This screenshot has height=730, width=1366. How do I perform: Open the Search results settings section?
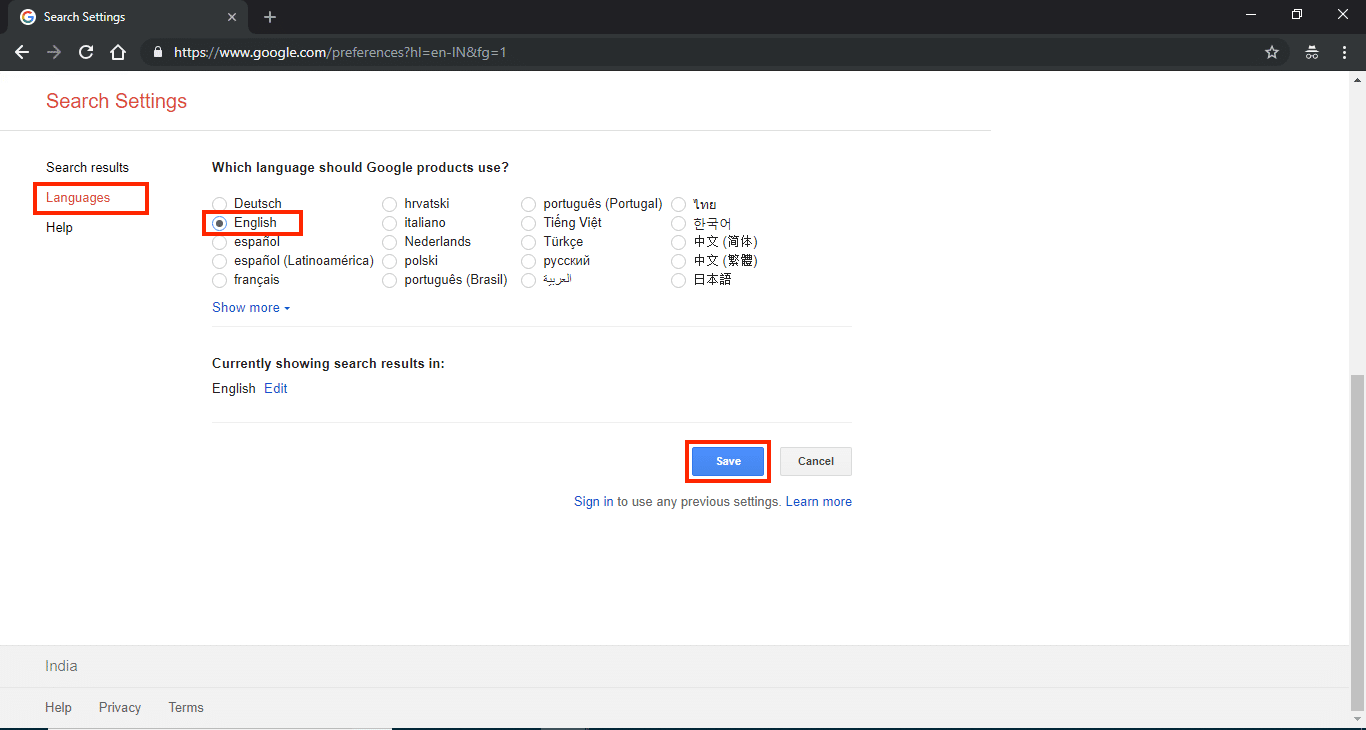pyautogui.click(x=87, y=167)
